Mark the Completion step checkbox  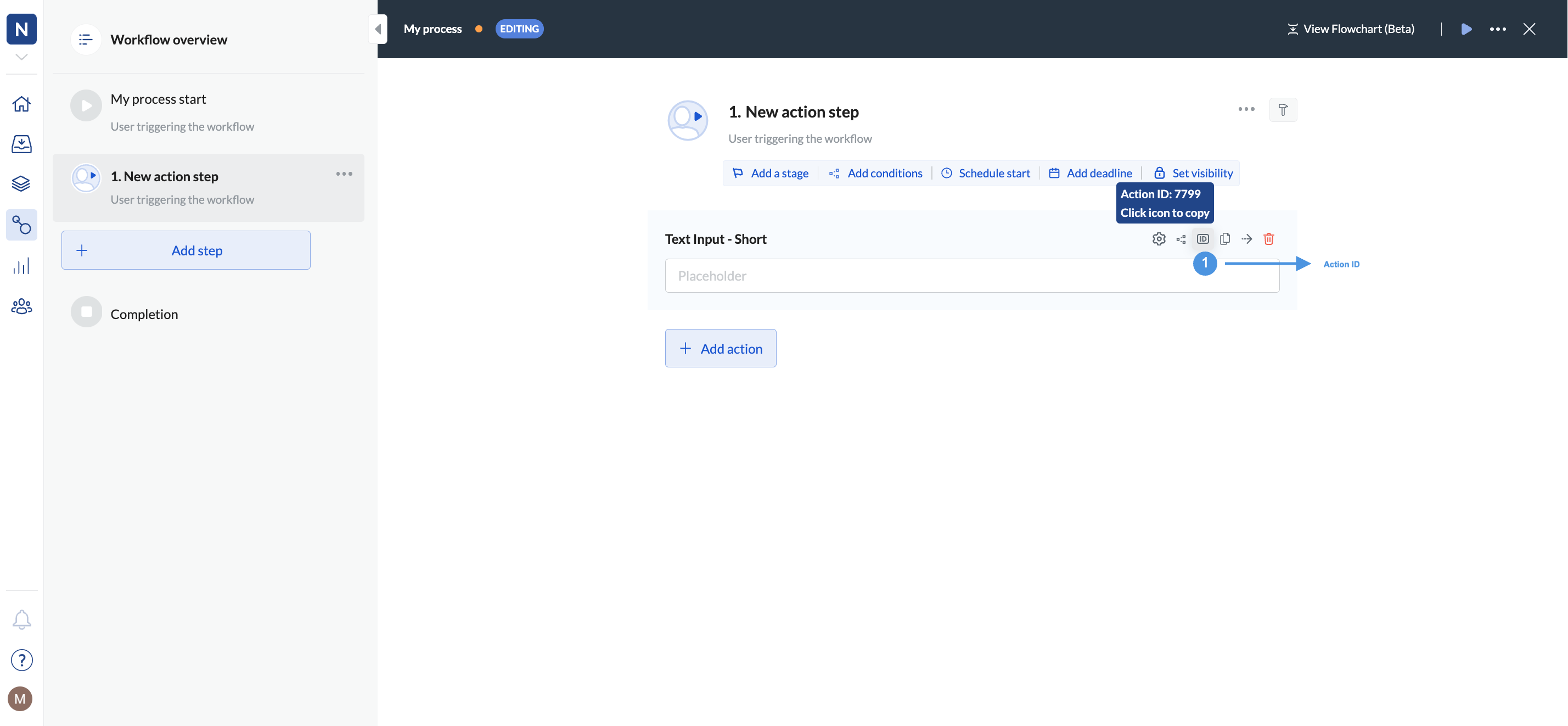coord(86,311)
